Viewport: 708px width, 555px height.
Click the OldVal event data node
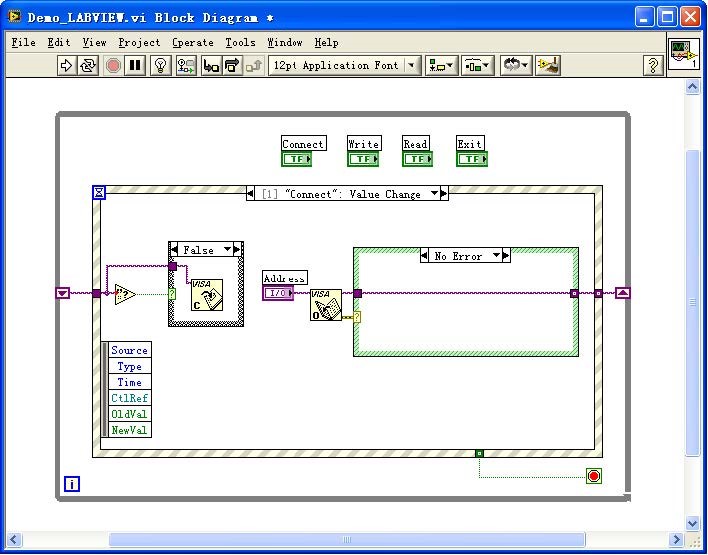[130, 414]
